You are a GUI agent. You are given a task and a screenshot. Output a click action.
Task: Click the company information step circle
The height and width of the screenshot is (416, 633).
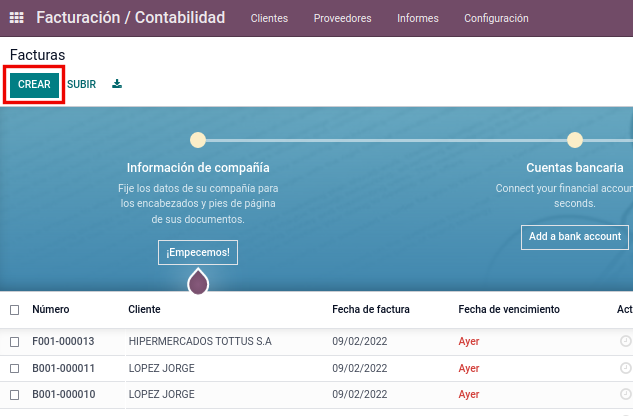click(x=198, y=140)
